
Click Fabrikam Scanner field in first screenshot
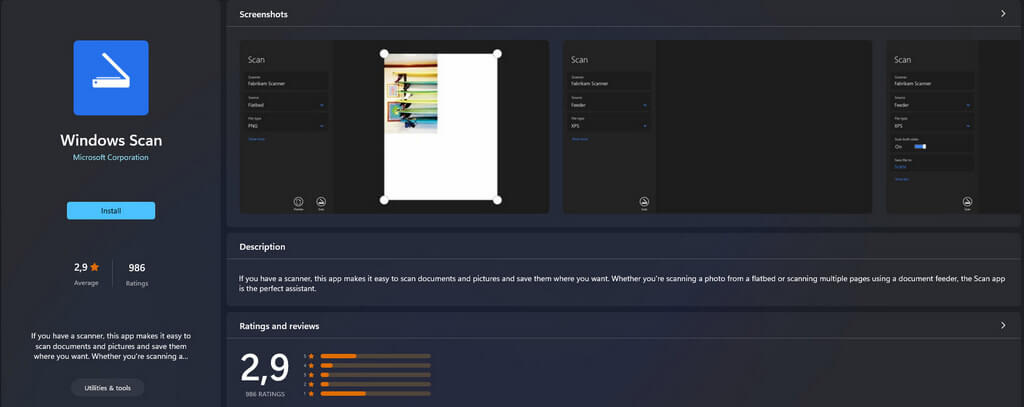pyautogui.click(x=286, y=82)
